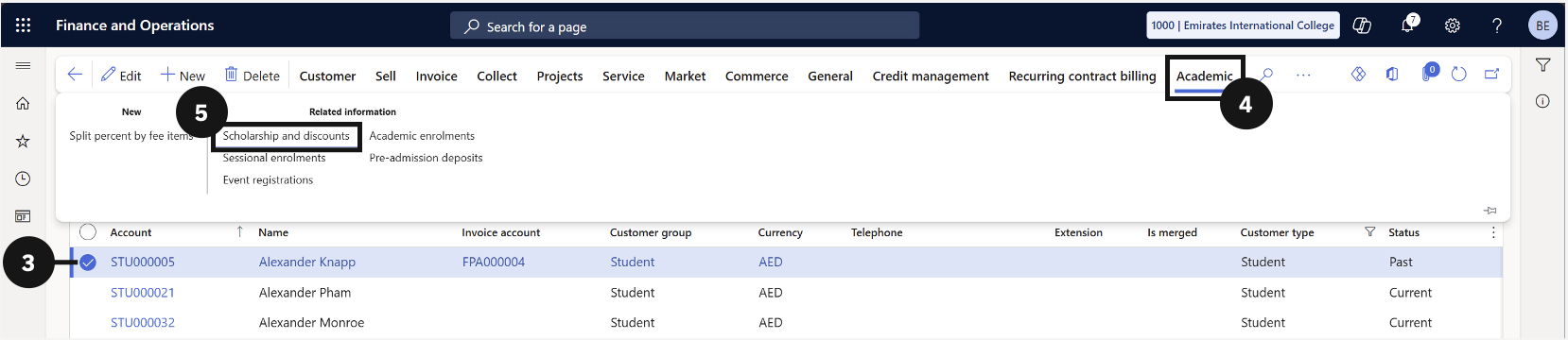
Task: Open the Customer group column header
Action: pos(651,232)
